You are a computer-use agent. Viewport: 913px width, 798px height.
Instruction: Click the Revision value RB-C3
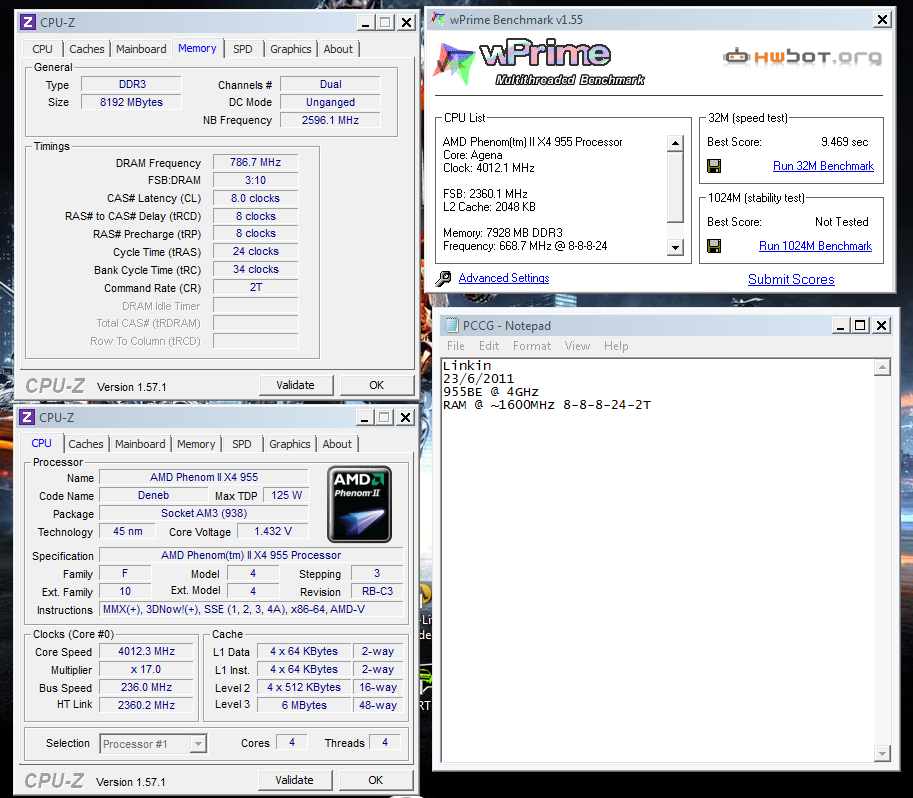click(377, 591)
